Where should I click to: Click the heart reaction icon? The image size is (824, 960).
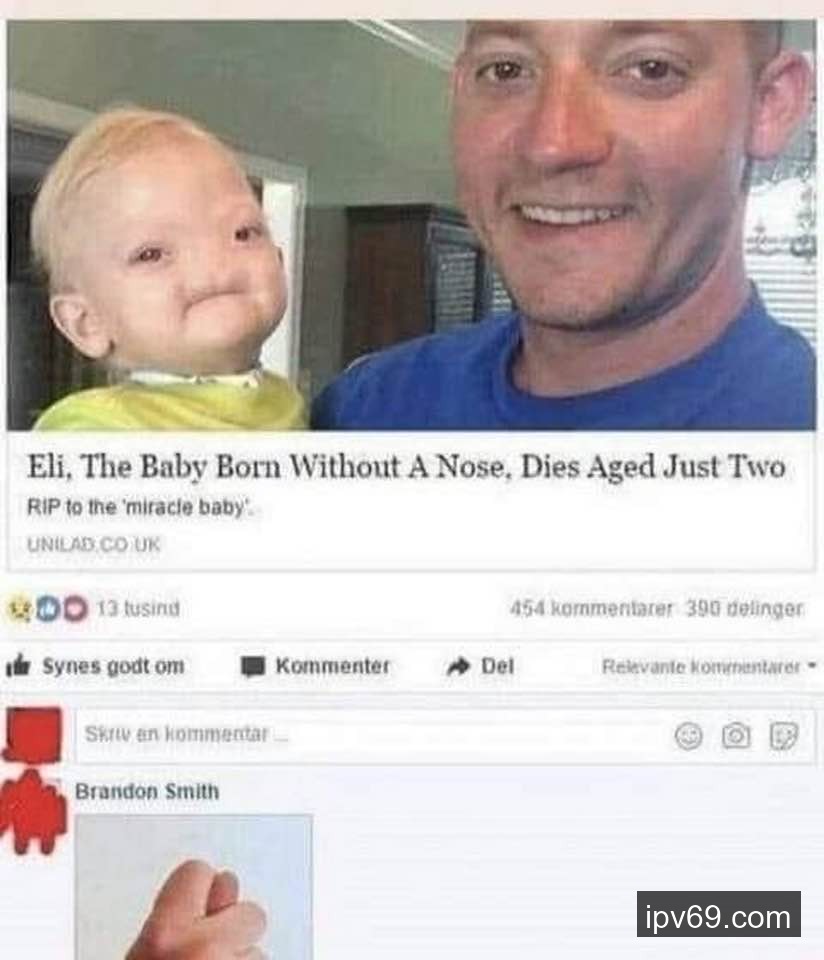tap(76, 609)
